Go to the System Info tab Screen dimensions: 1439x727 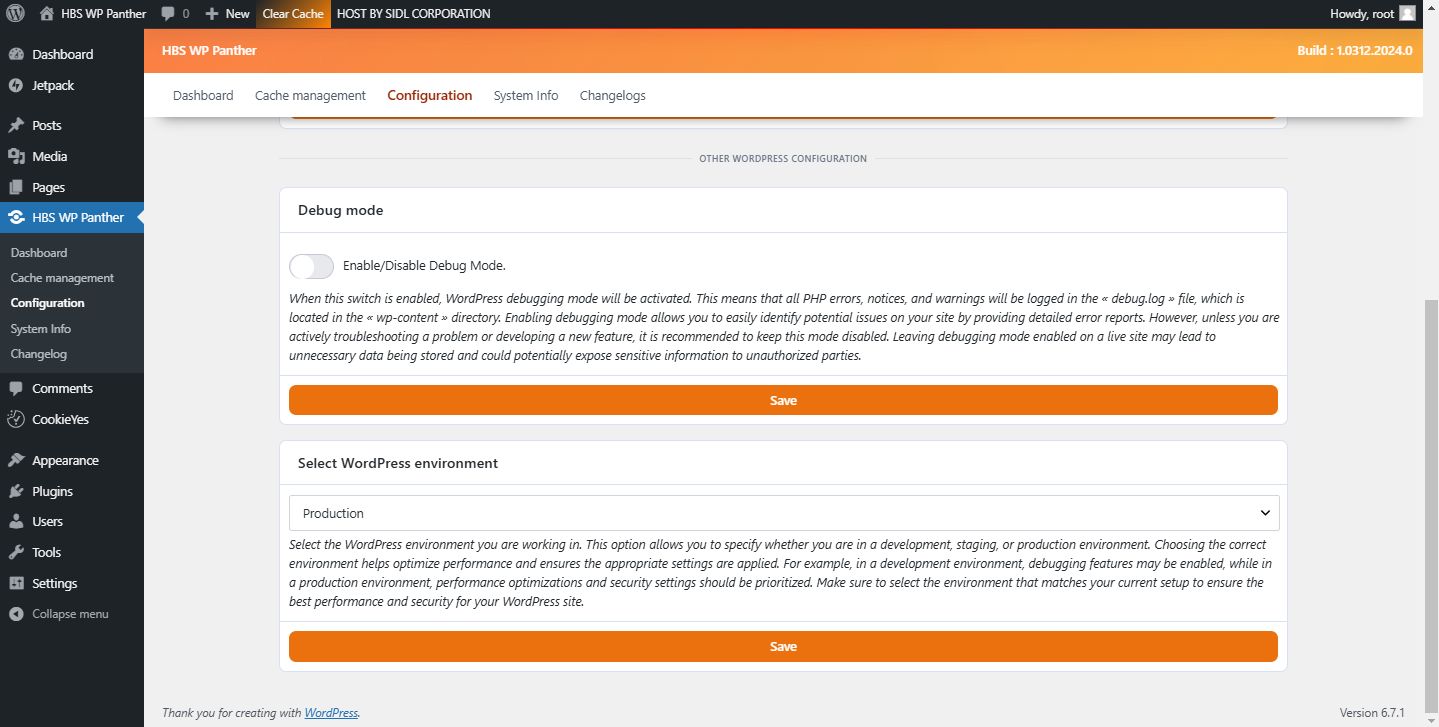(x=526, y=96)
